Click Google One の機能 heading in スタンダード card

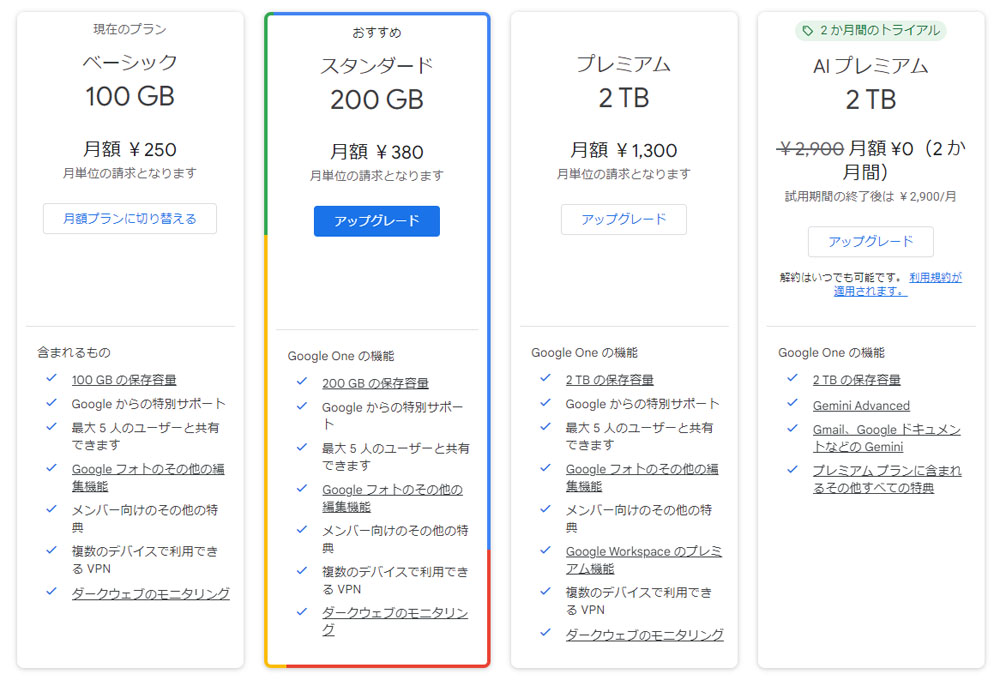[341, 356]
